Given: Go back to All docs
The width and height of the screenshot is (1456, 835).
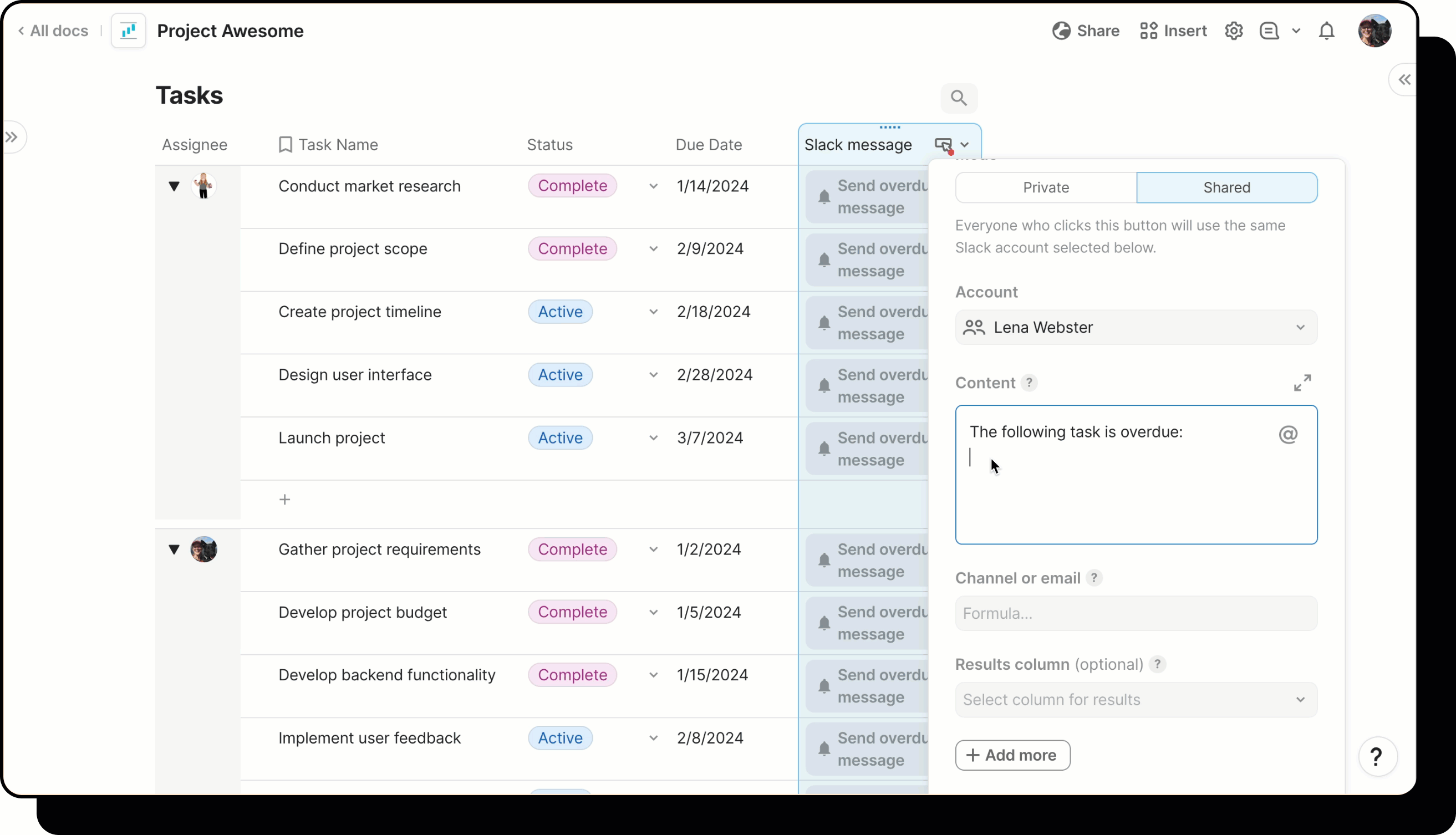Looking at the screenshot, I should 53,31.
